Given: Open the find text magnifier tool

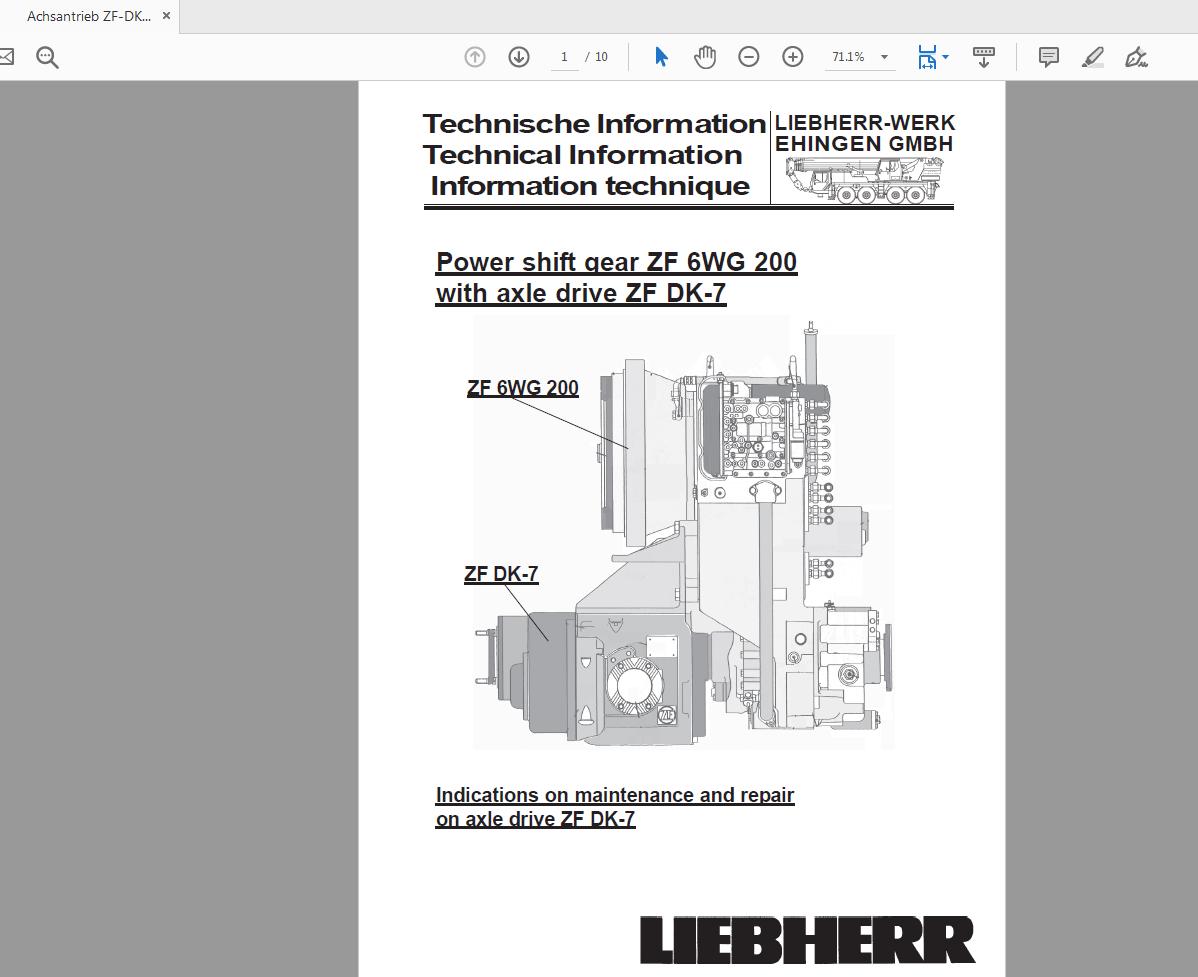Looking at the screenshot, I should (47, 57).
